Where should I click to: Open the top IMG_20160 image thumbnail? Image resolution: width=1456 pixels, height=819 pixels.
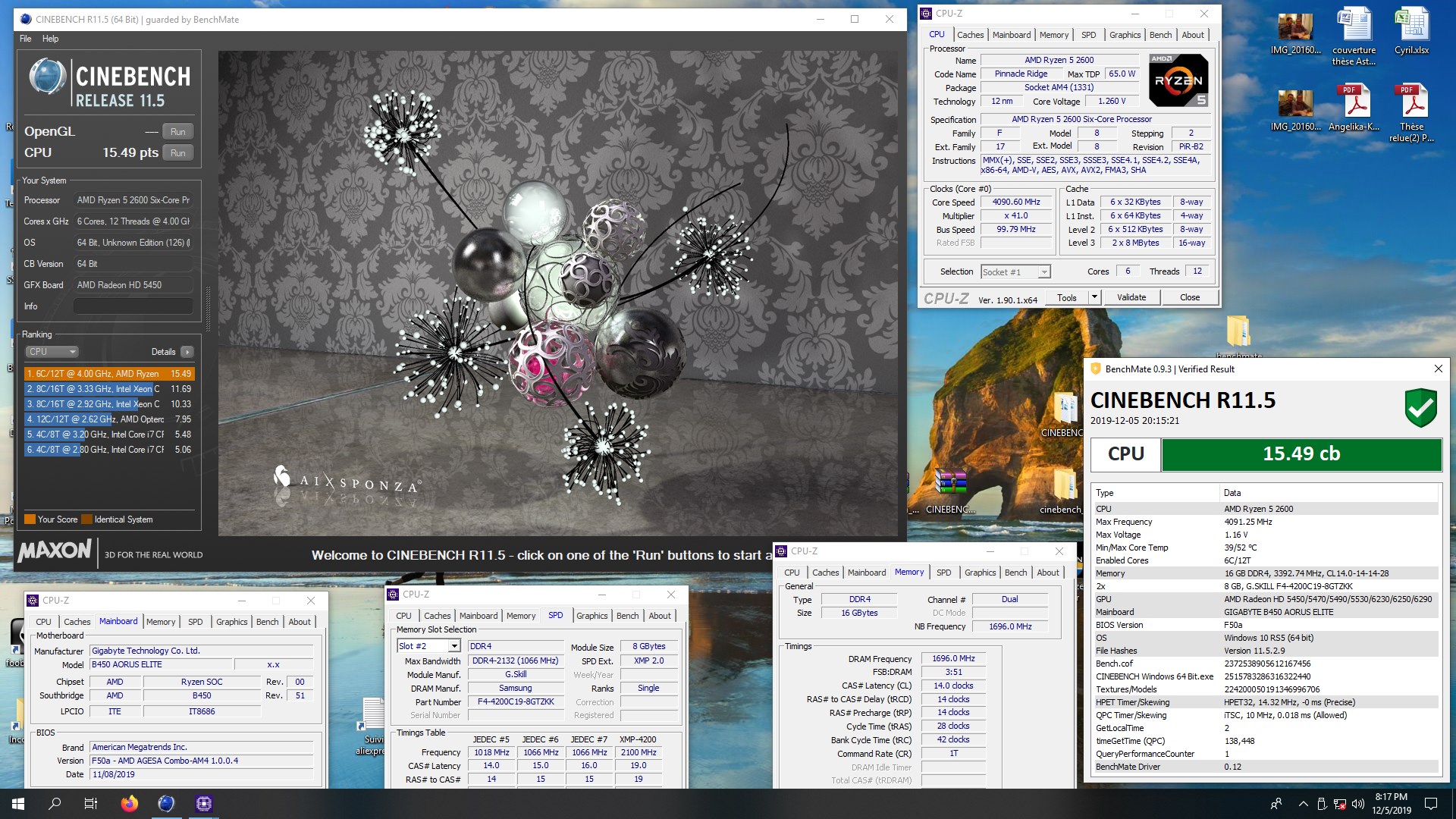(1296, 33)
